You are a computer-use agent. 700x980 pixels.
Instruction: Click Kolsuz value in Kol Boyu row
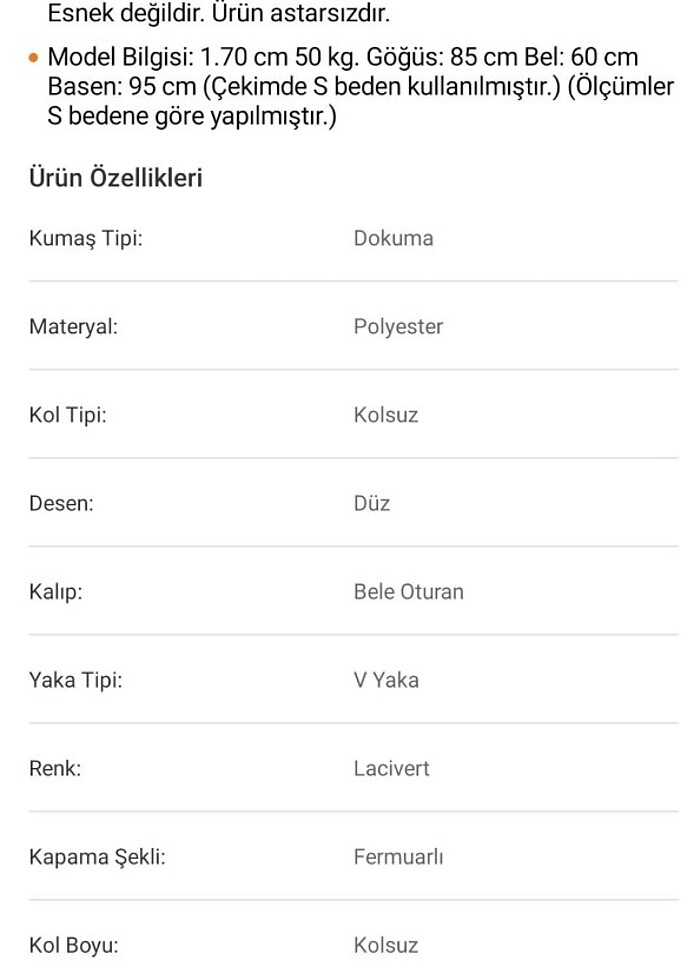(x=386, y=945)
